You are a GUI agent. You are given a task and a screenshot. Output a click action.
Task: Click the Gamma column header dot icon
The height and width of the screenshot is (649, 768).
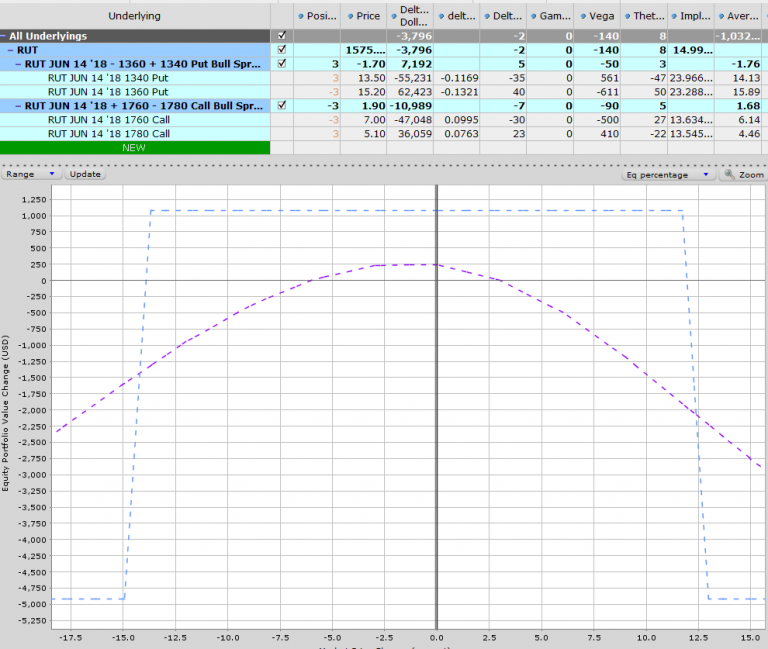tap(535, 17)
